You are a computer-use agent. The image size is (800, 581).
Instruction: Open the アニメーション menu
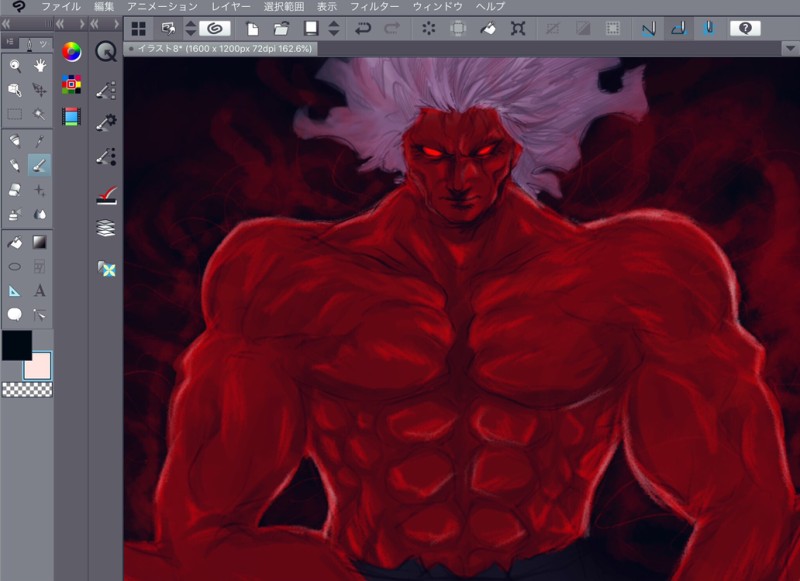click(x=162, y=7)
